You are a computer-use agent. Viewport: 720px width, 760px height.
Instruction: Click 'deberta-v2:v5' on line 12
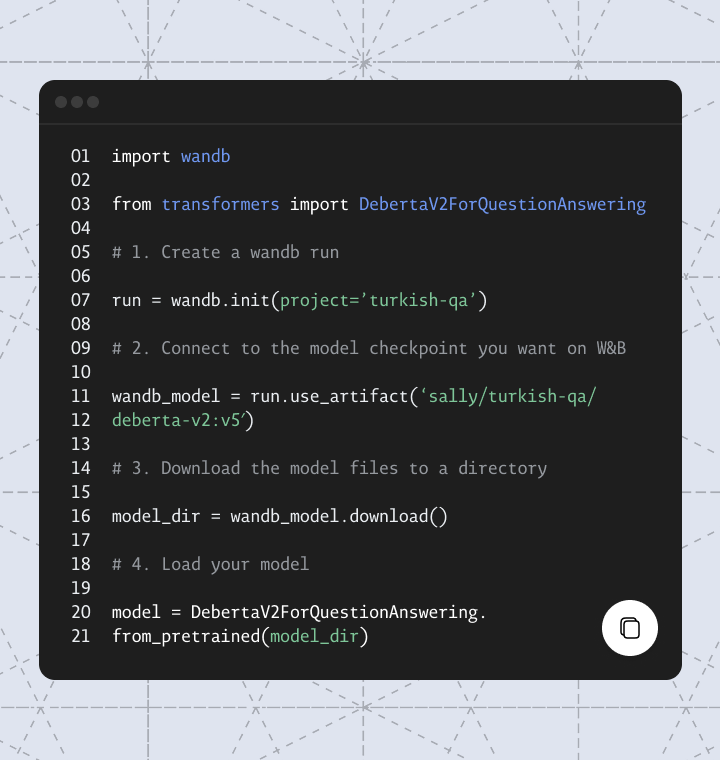pyautogui.click(x=176, y=420)
